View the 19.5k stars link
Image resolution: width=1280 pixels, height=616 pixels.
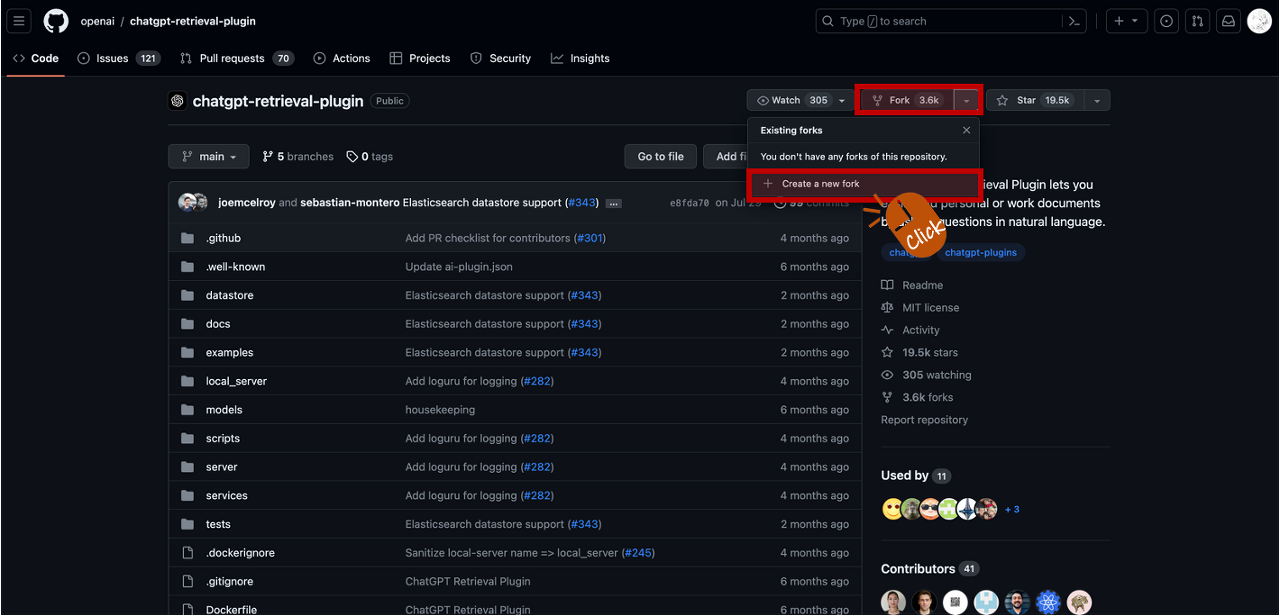click(x=919, y=352)
